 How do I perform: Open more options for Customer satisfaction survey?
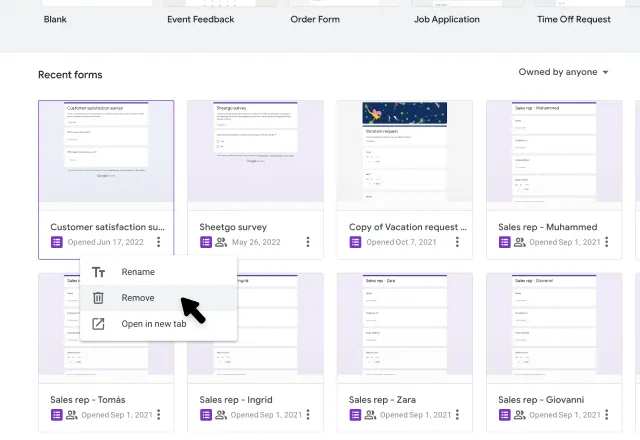159,242
